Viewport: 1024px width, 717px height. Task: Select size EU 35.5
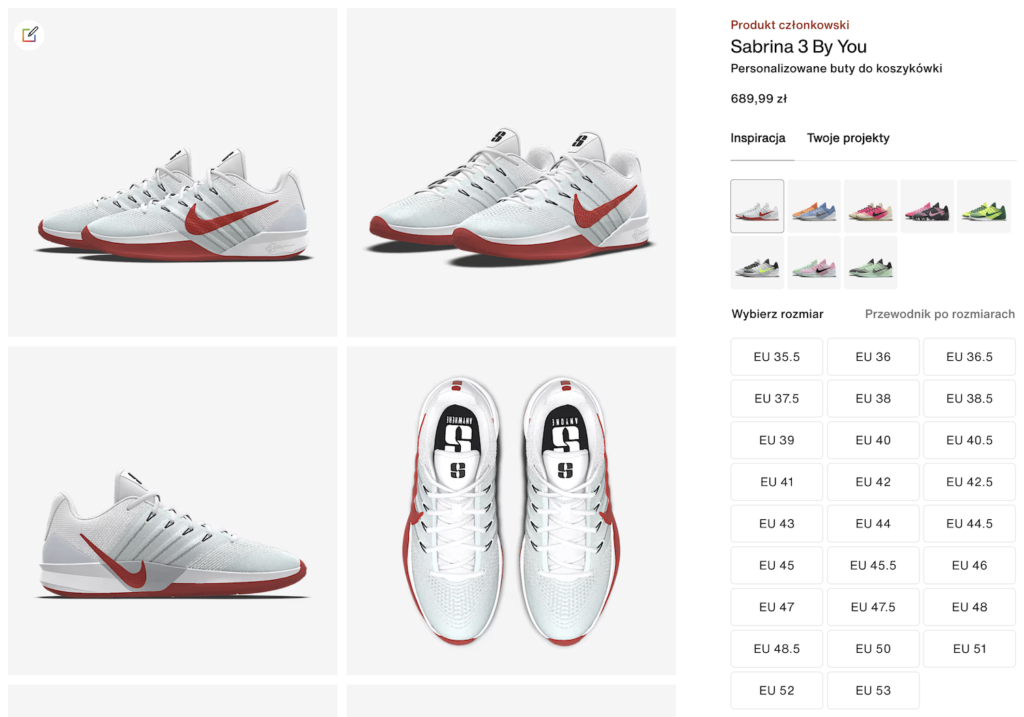tap(776, 357)
